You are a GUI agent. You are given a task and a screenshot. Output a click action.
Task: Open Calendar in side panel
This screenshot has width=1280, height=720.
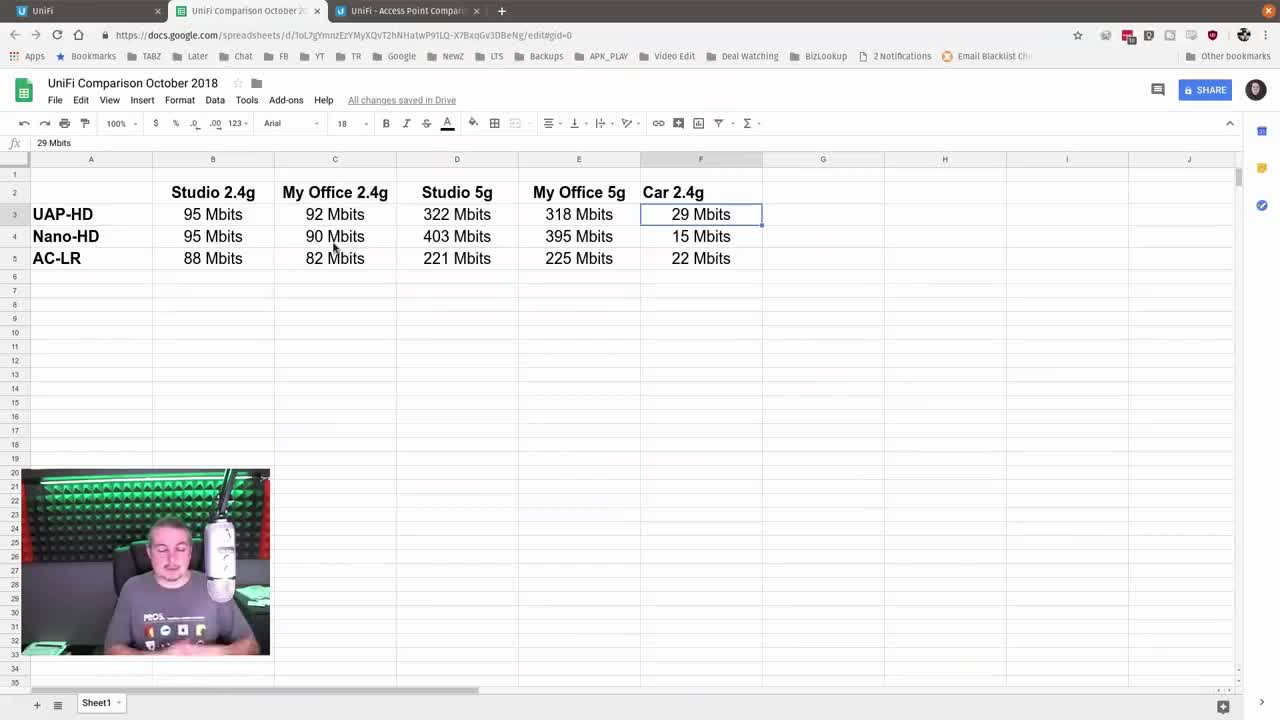(x=1262, y=131)
